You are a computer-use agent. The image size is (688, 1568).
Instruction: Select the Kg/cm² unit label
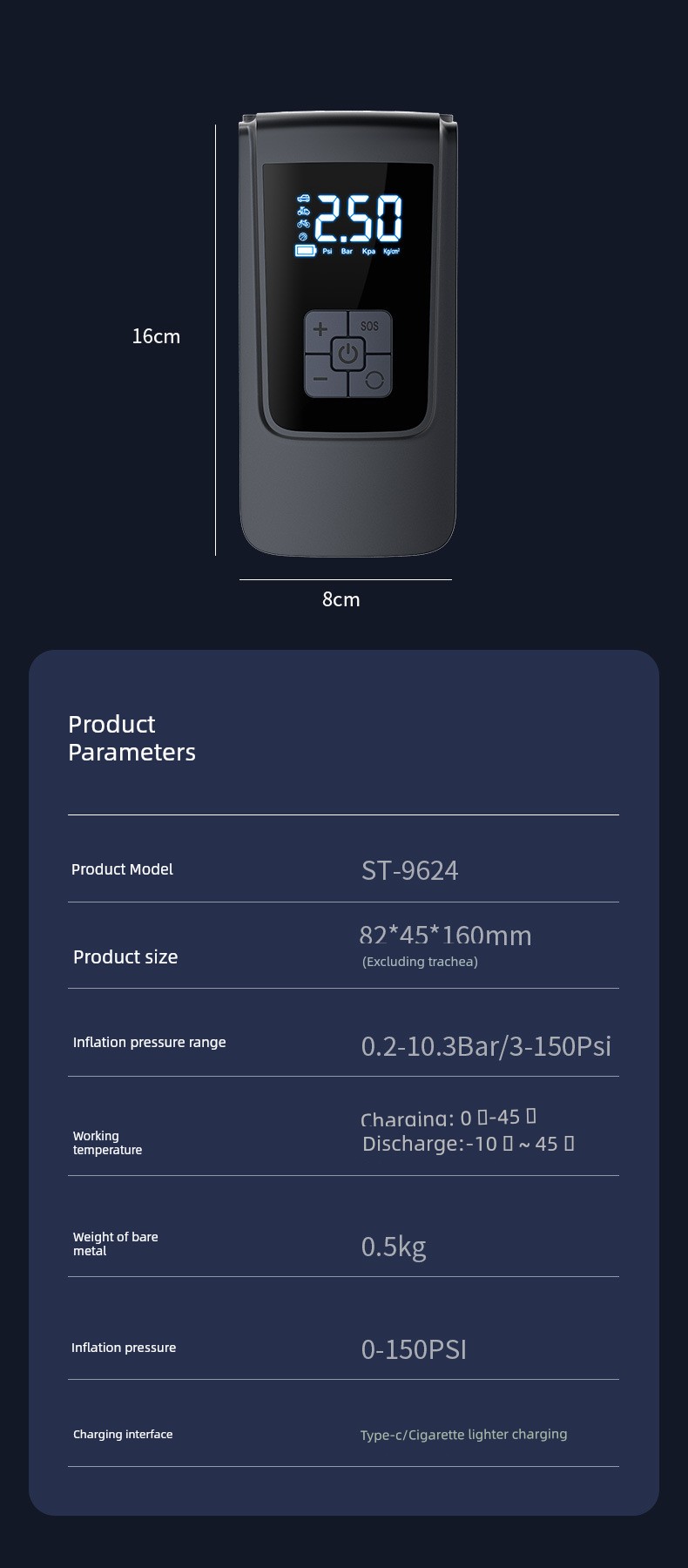coord(391,252)
